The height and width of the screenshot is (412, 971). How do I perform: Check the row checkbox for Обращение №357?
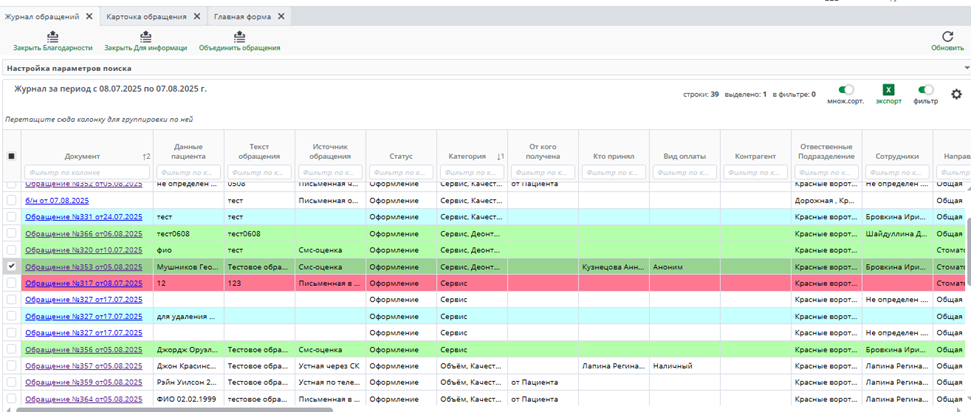11,366
